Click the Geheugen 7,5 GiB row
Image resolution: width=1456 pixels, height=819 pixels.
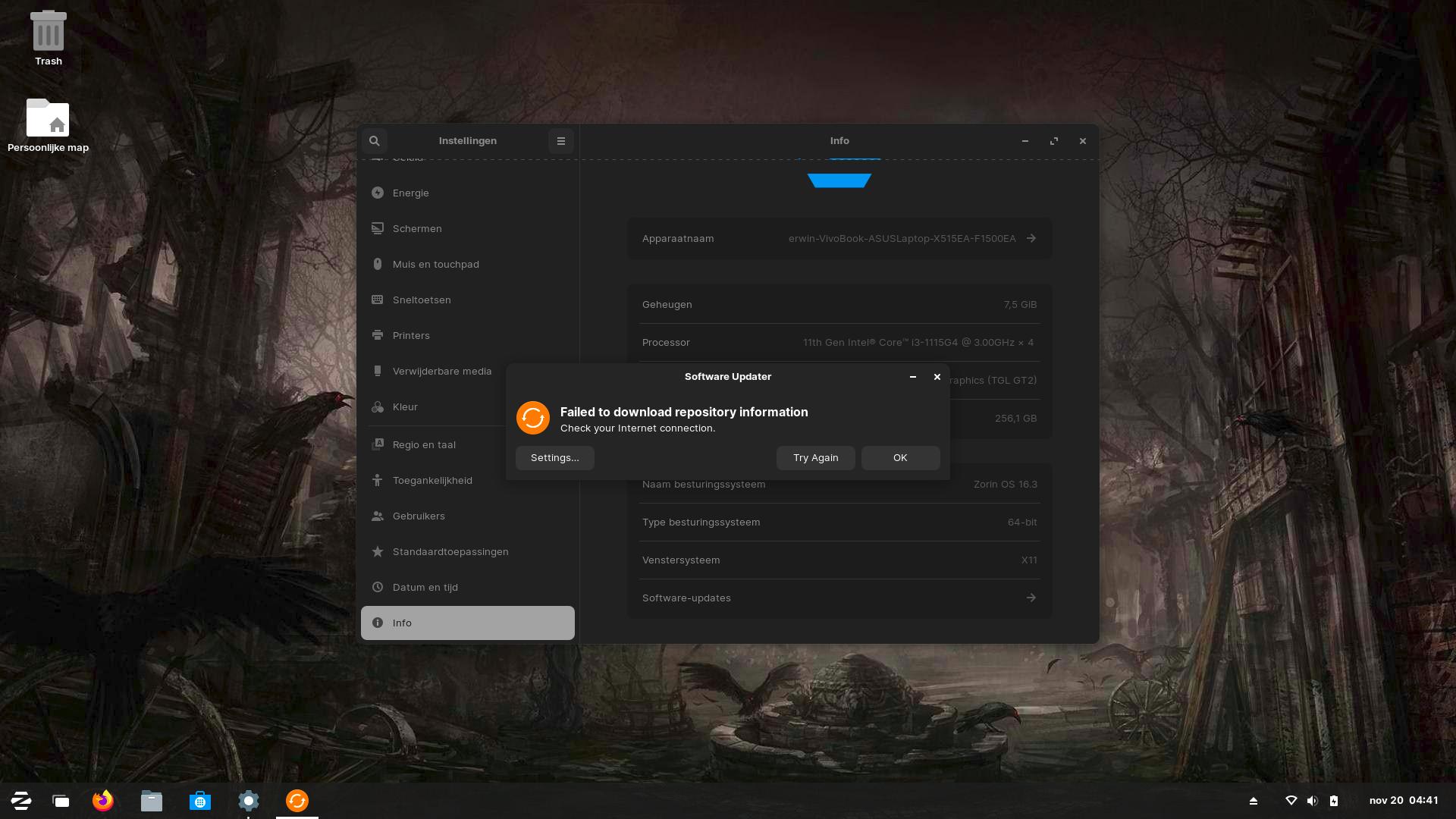click(x=839, y=304)
